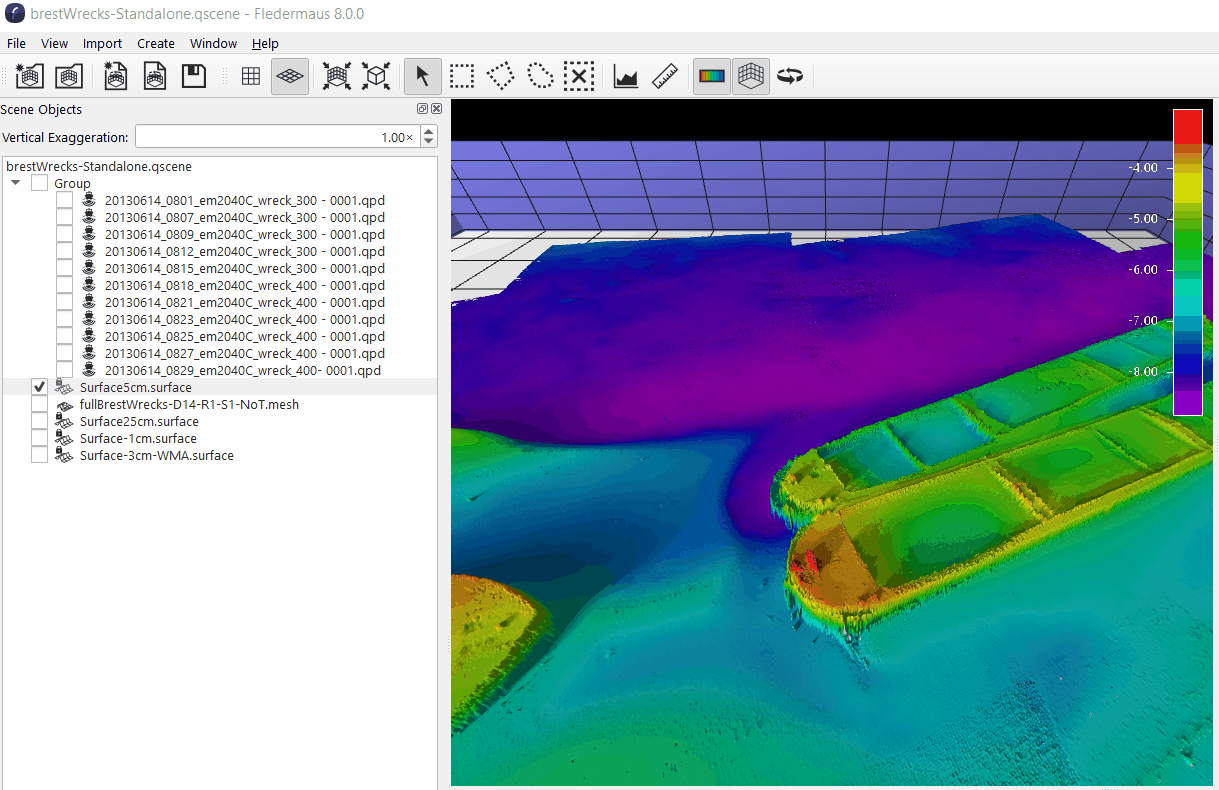Click the Vertical Exaggeration input field
This screenshot has width=1219, height=790.
coord(277,137)
